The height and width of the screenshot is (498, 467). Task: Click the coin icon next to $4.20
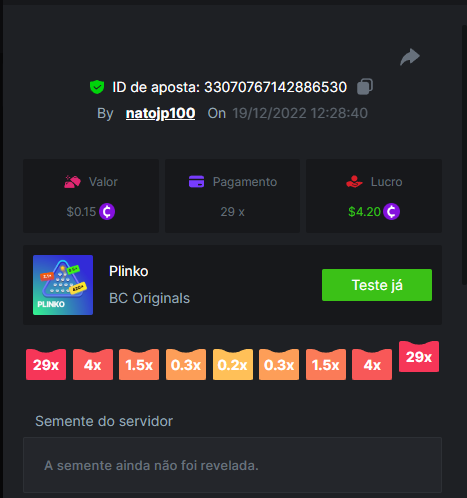(391, 211)
